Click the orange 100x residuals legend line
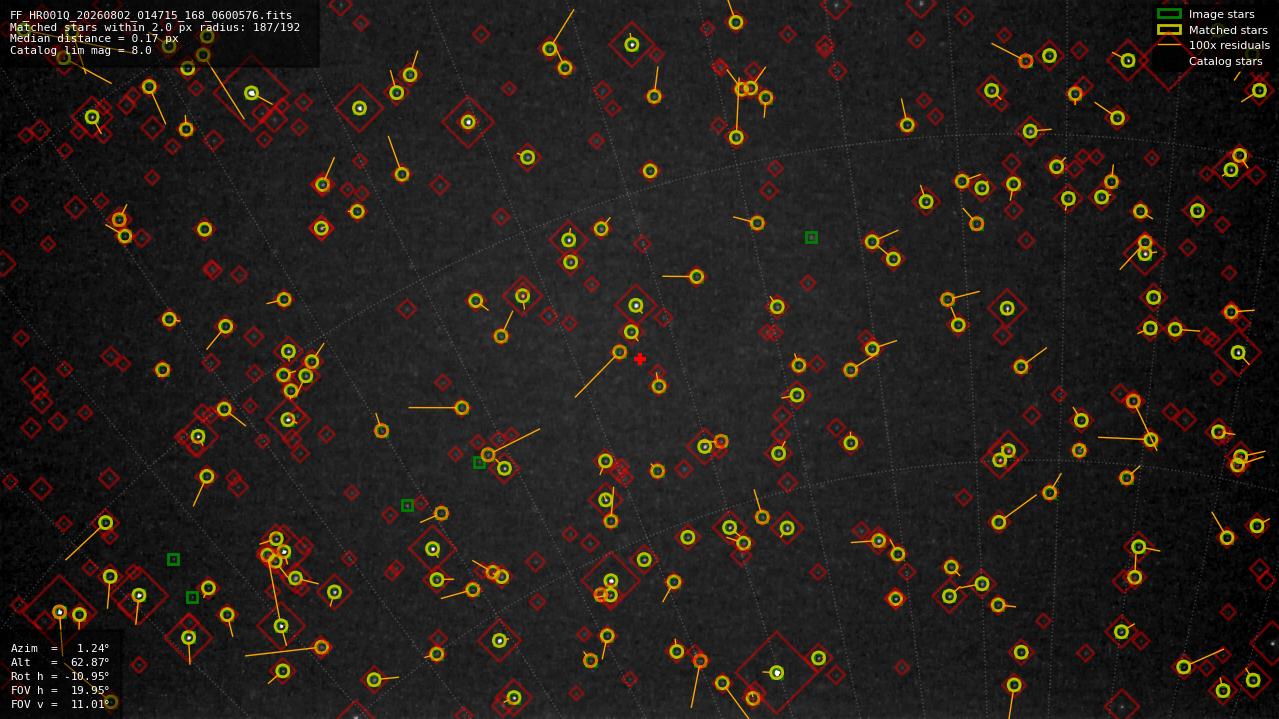Viewport: 1279px width, 719px height. click(1169, 44)
